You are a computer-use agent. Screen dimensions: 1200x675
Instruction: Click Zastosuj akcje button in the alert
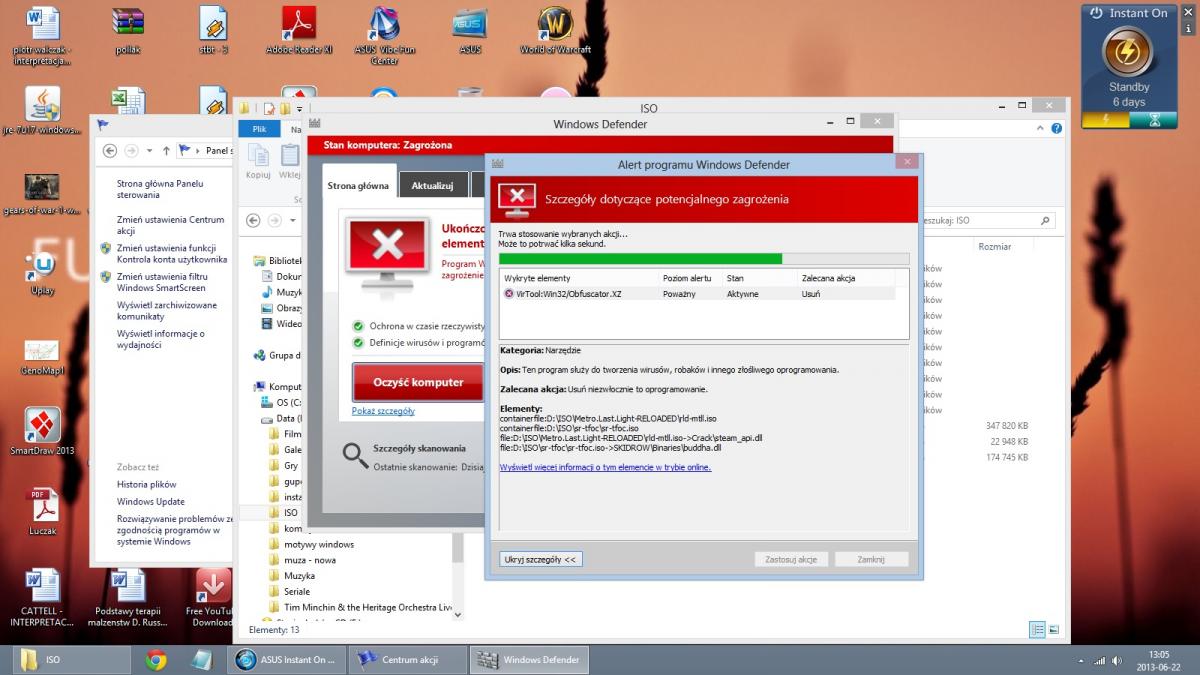(x=791, y=560)
